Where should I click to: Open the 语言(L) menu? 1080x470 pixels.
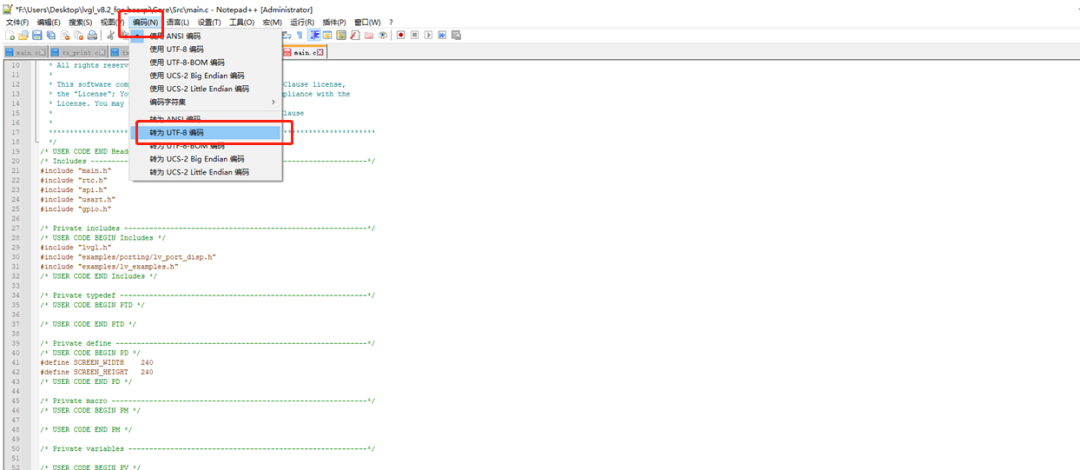[x=177, y=21]
